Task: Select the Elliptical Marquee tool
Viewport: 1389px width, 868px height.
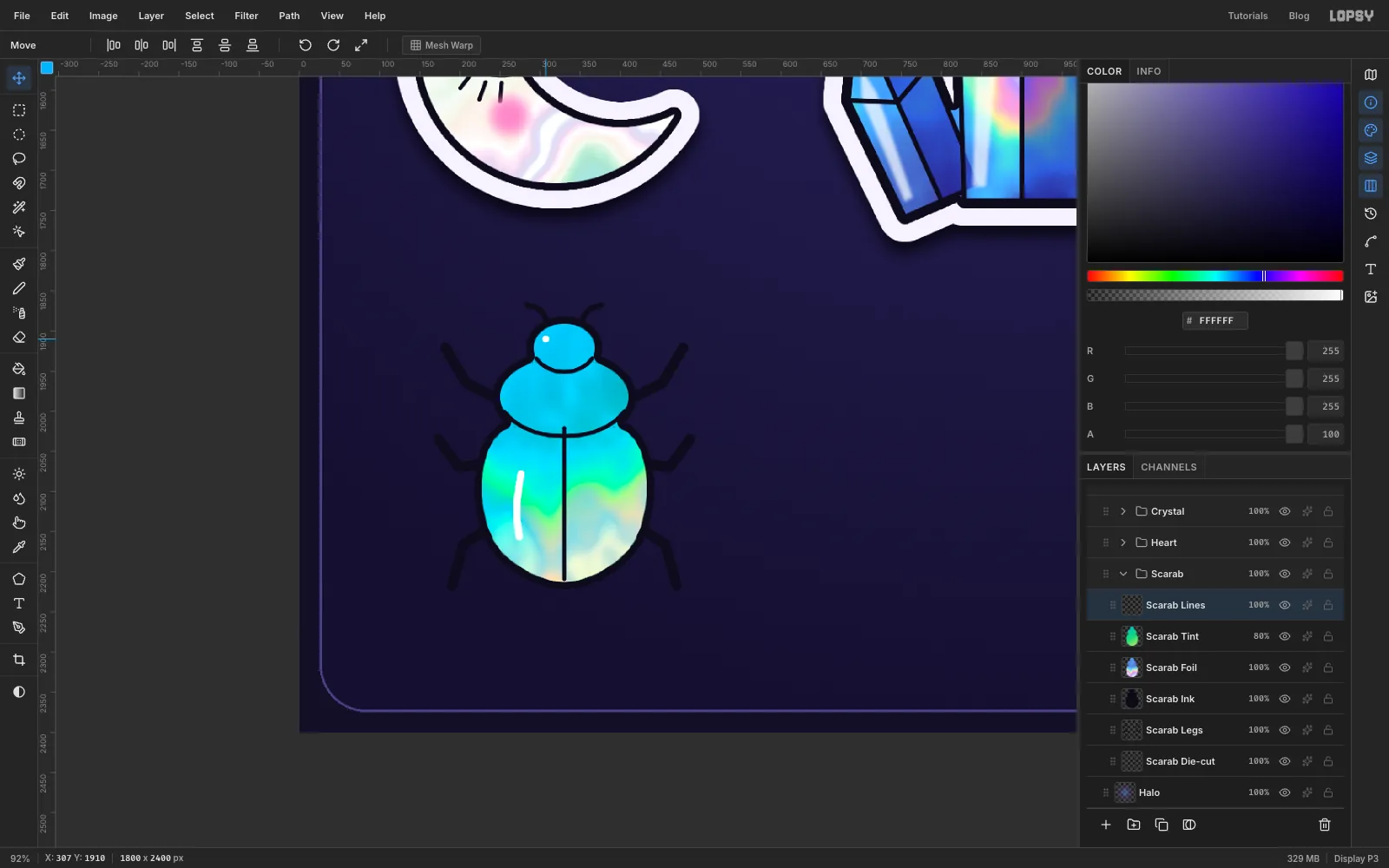Action: pos(19,135)
